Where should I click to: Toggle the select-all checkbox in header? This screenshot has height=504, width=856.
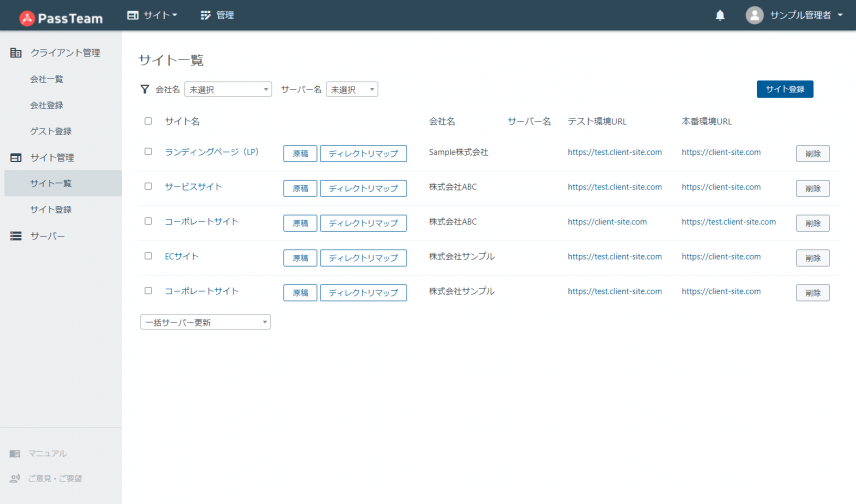click(149, 121)
